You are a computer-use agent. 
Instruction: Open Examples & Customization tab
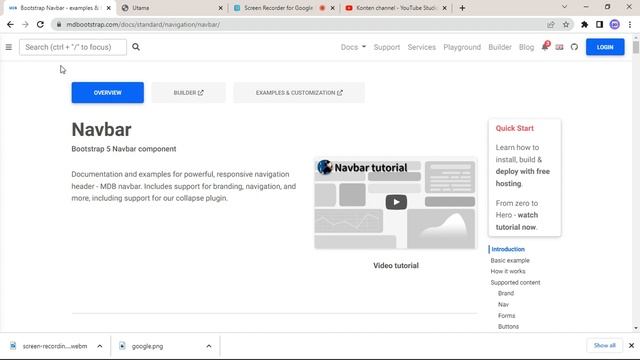pos(299,93)
